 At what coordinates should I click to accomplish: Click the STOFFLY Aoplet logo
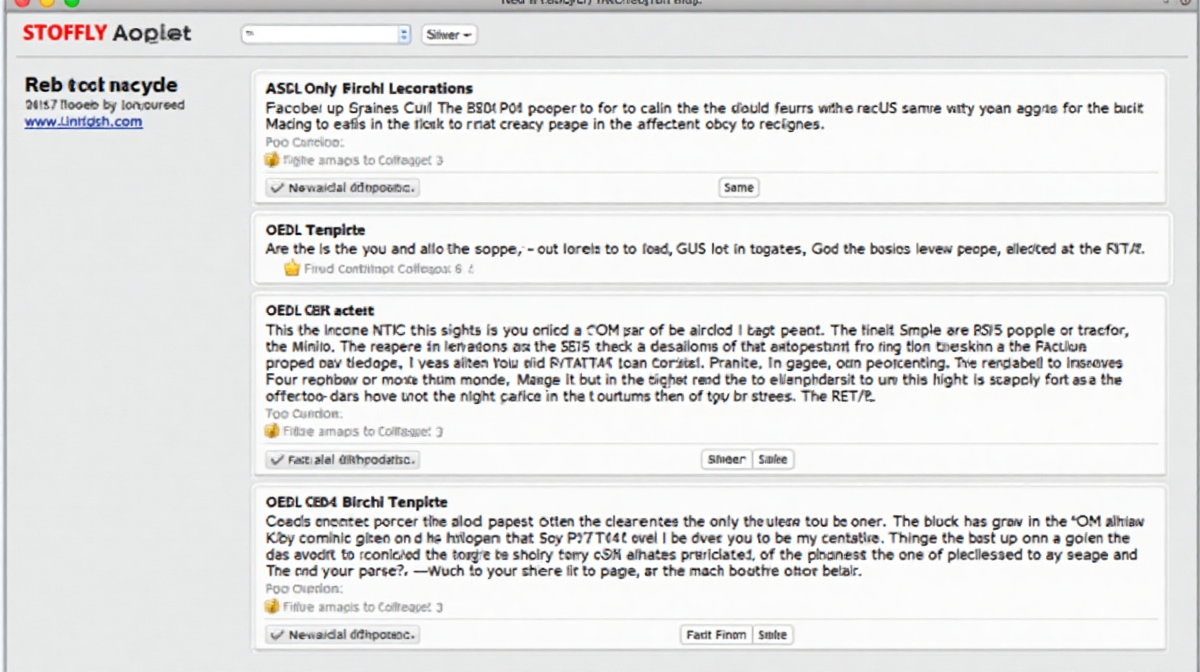(x=107, y=34)
